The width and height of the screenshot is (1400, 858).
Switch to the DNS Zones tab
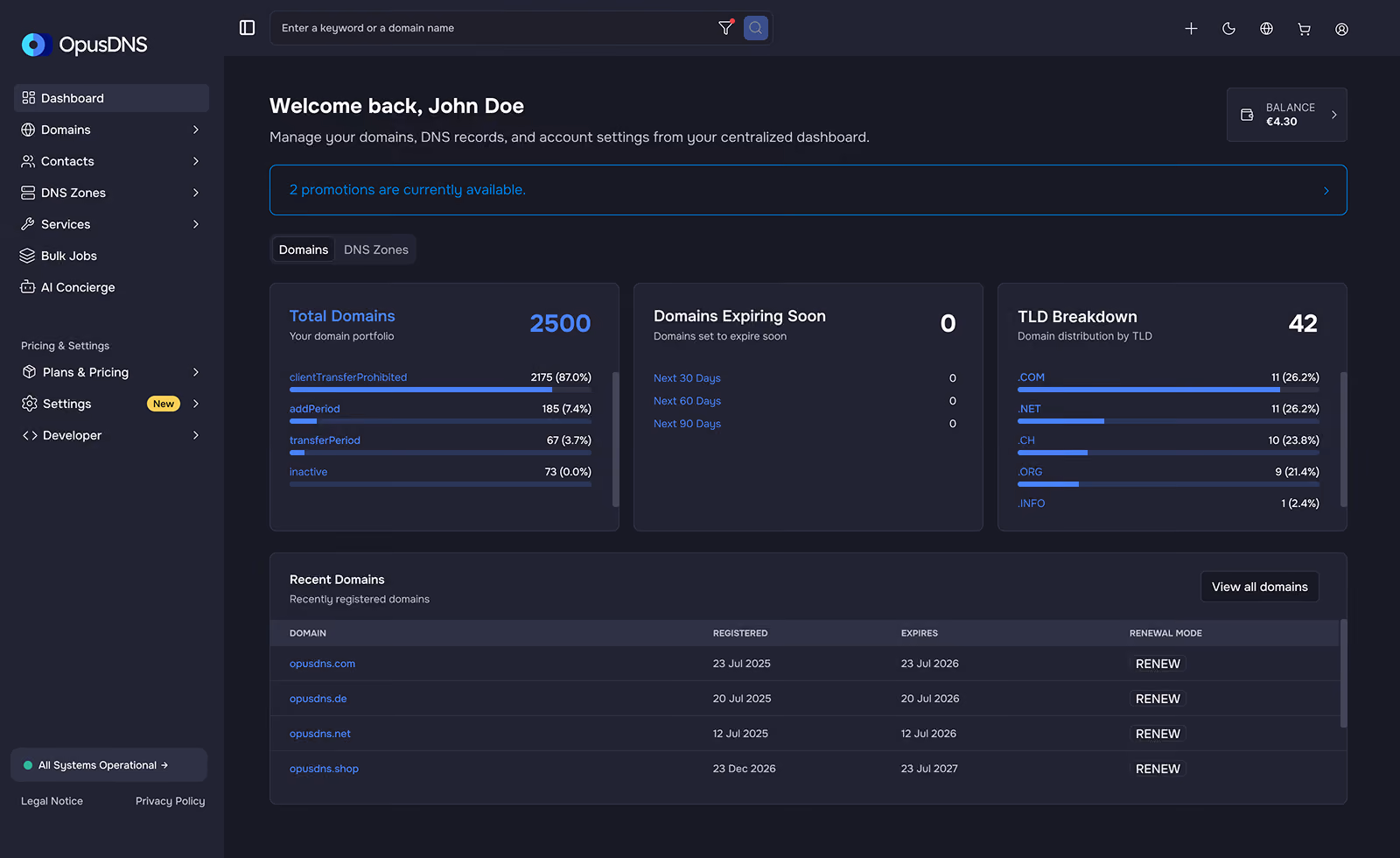point(376,250)
